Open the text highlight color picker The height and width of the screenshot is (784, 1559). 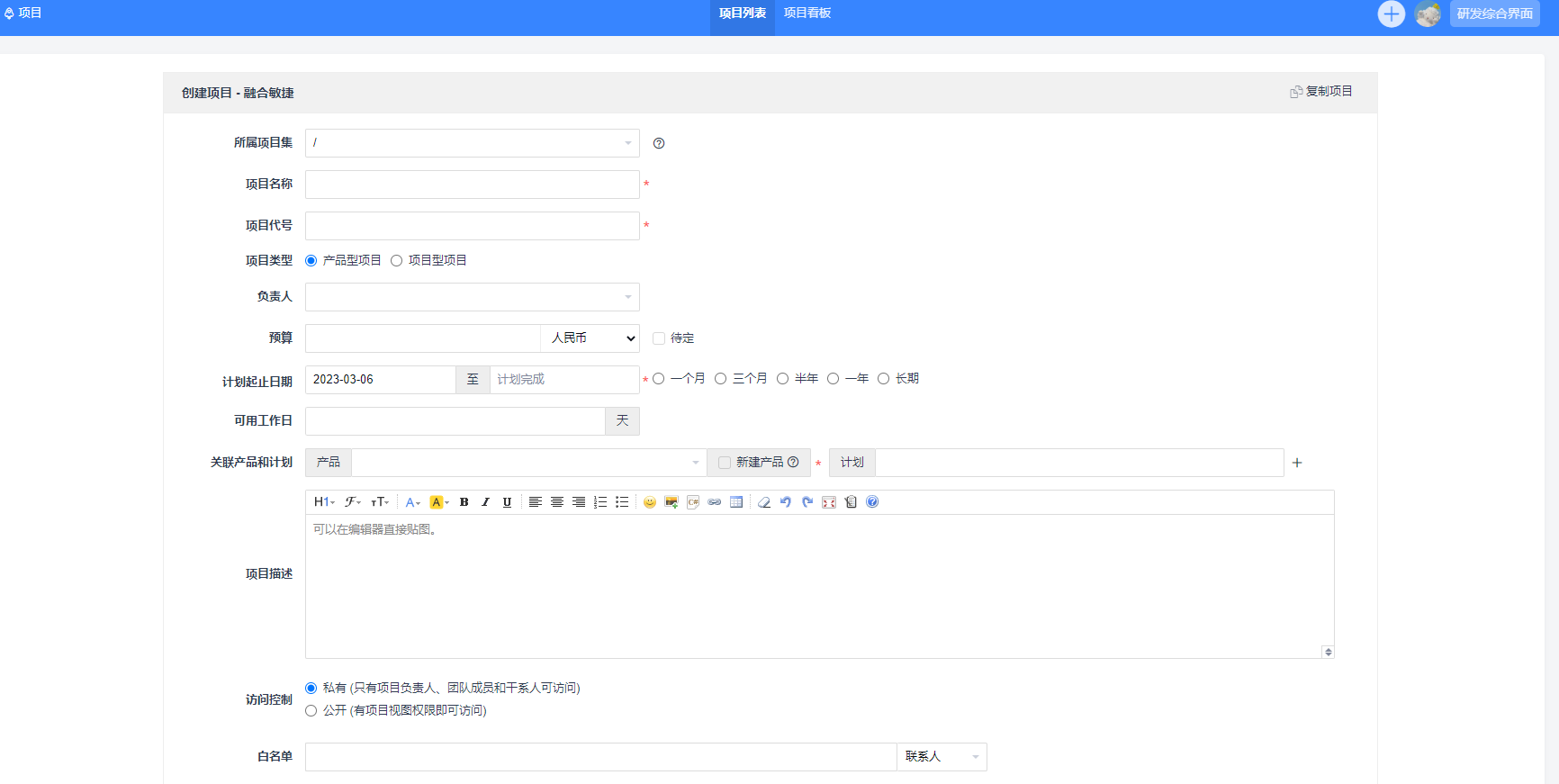439,502
